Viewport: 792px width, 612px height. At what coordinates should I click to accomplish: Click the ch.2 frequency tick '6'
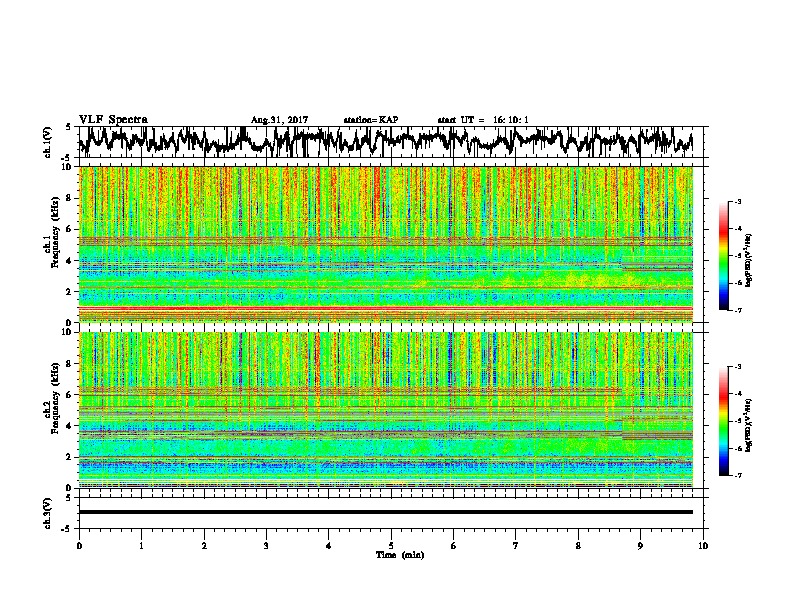pos(71,394)
